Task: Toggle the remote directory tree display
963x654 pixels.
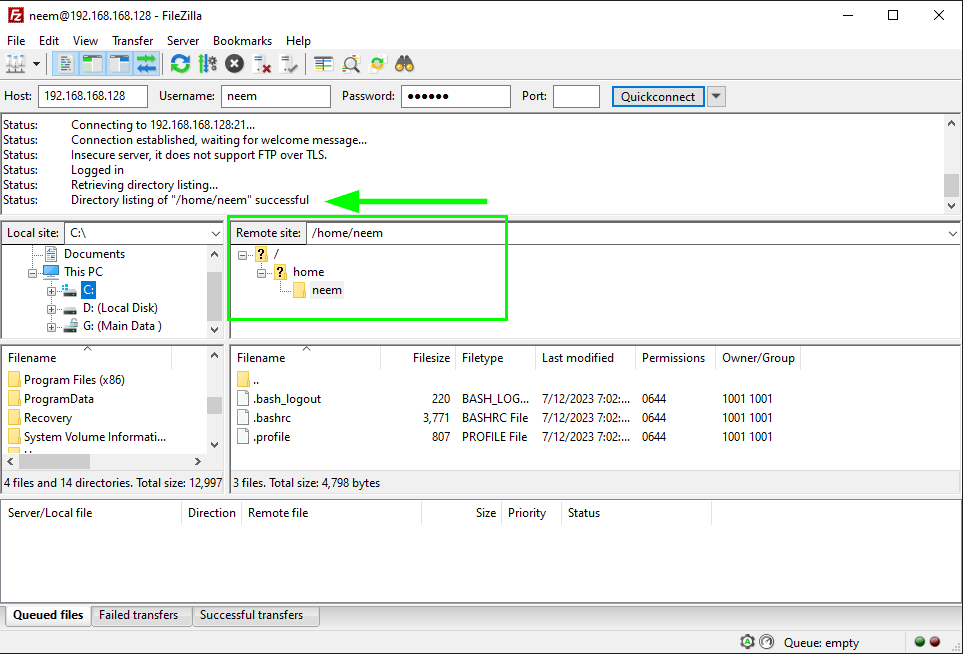Action: [119, 64]
